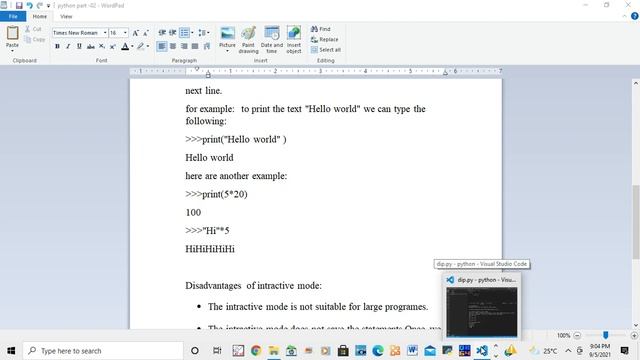Click the first line indent marker on ruler
The image size is (640, 360).
pyautogui.click(x=197, y=69)
